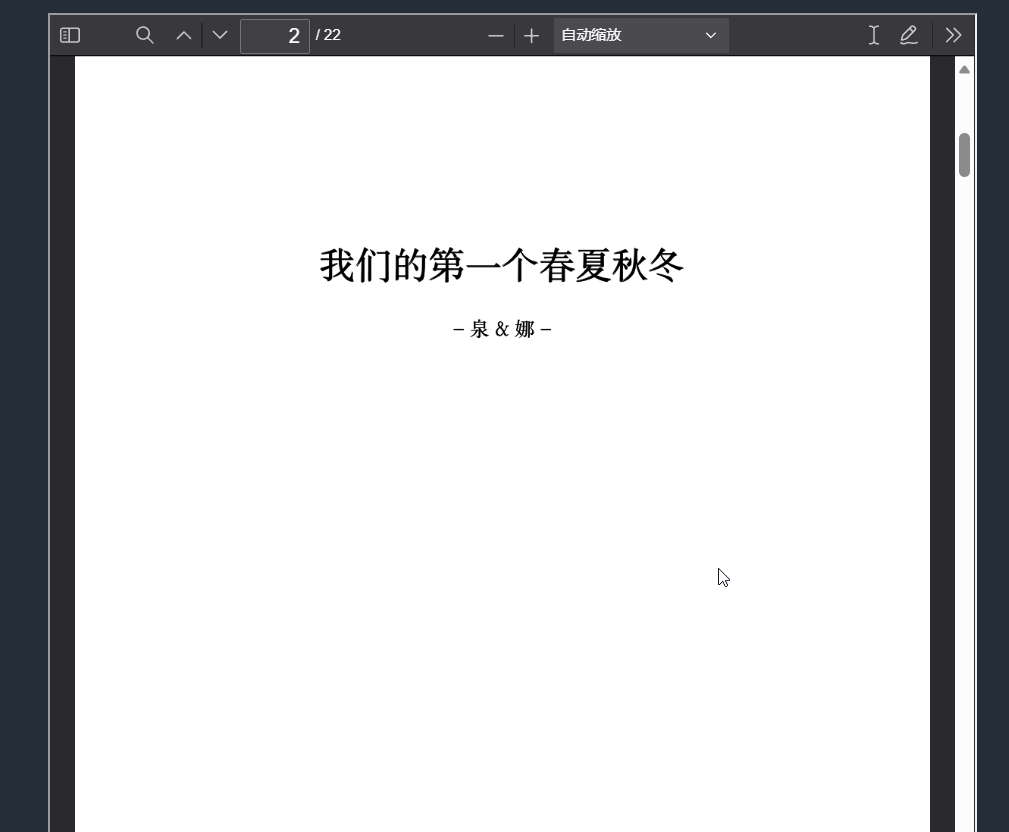This screenshot has height=832, width=1009.
Task: Click inside the page number input field
Action: point(275,35)
